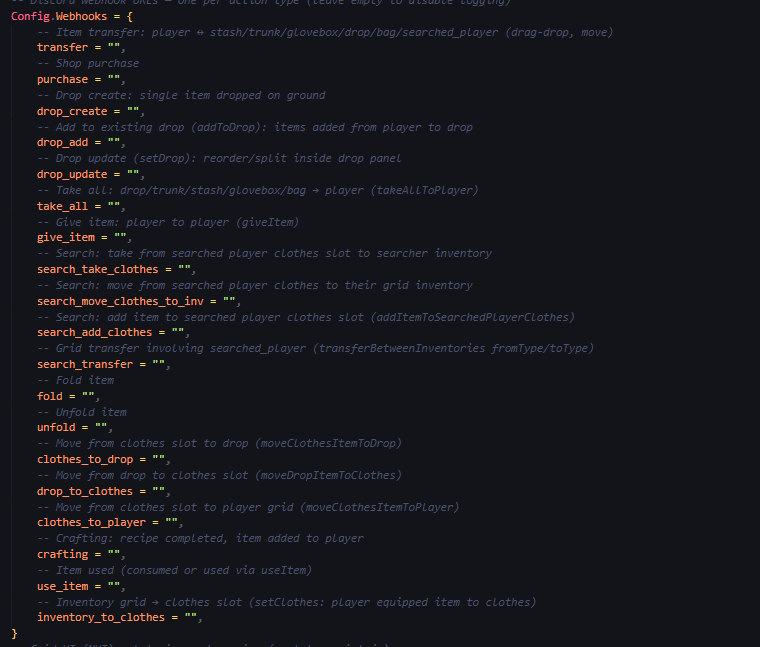Viewport: 760px width, 647px height.
Task: Place cursor in the crafting empty string
Action: tap(113, 554)
